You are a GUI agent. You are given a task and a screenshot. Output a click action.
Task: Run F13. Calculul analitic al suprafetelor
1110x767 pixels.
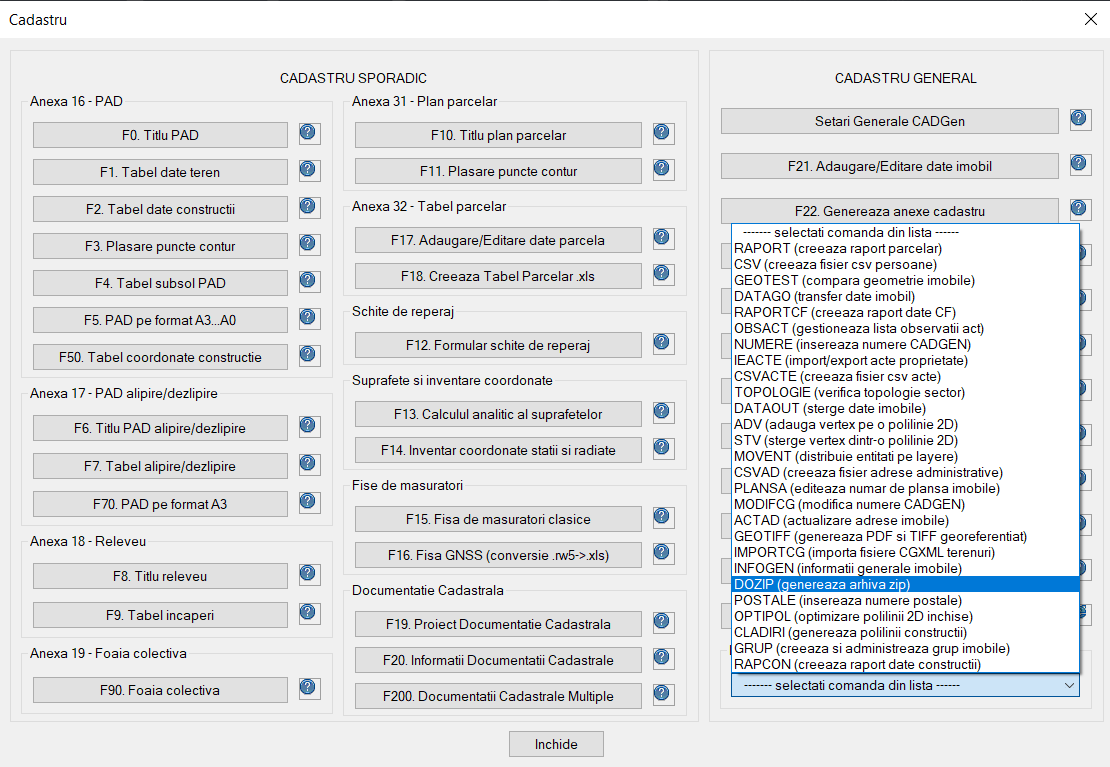[x=498, y=414]
